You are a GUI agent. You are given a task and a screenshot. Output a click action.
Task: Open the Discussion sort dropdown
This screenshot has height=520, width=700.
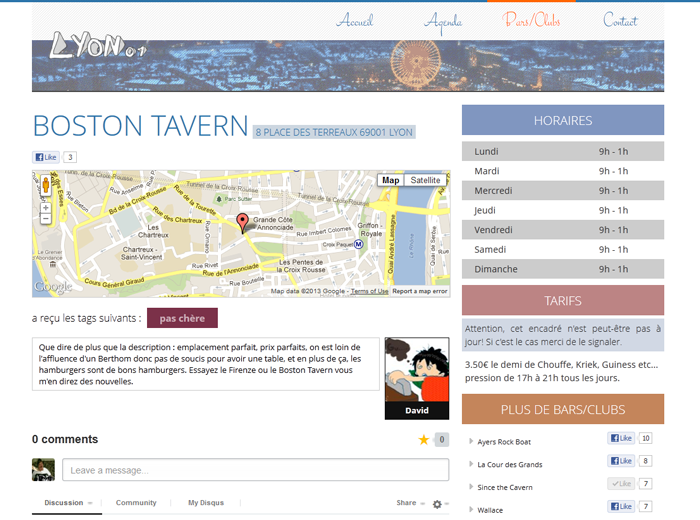click(x=68, y=503)
